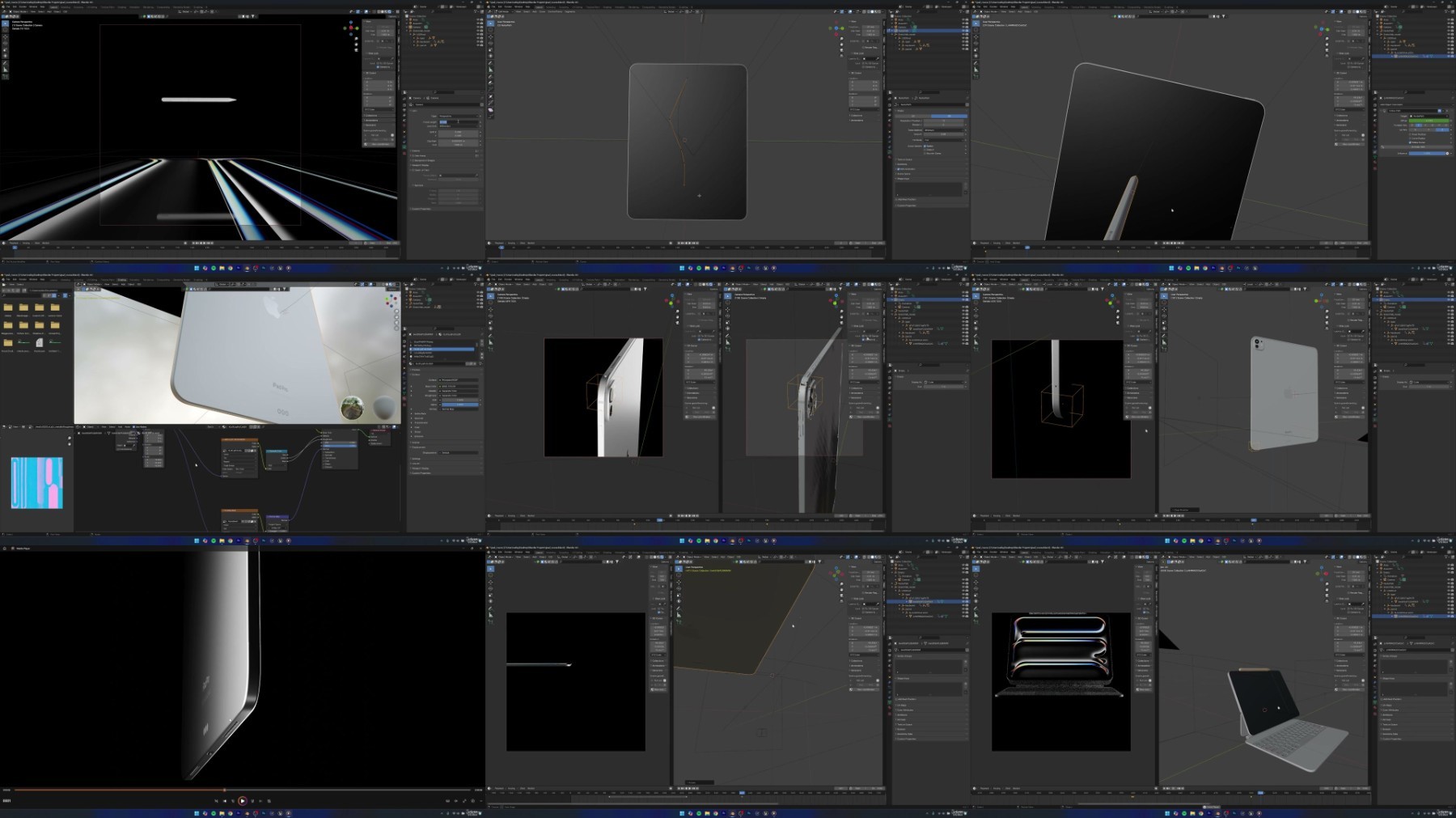Remove the Follow Path constraint with its X button
The image size is (1456, 818).
(x=1447, y=111)
